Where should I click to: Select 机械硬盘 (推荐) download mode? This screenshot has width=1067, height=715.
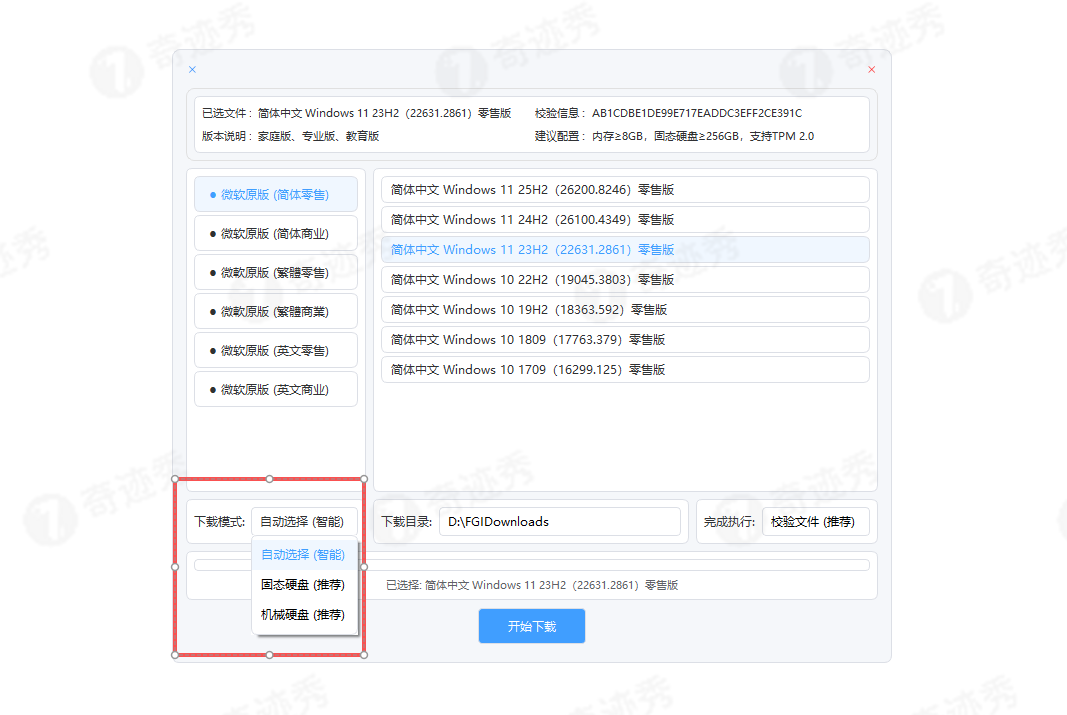pos(306,614)
